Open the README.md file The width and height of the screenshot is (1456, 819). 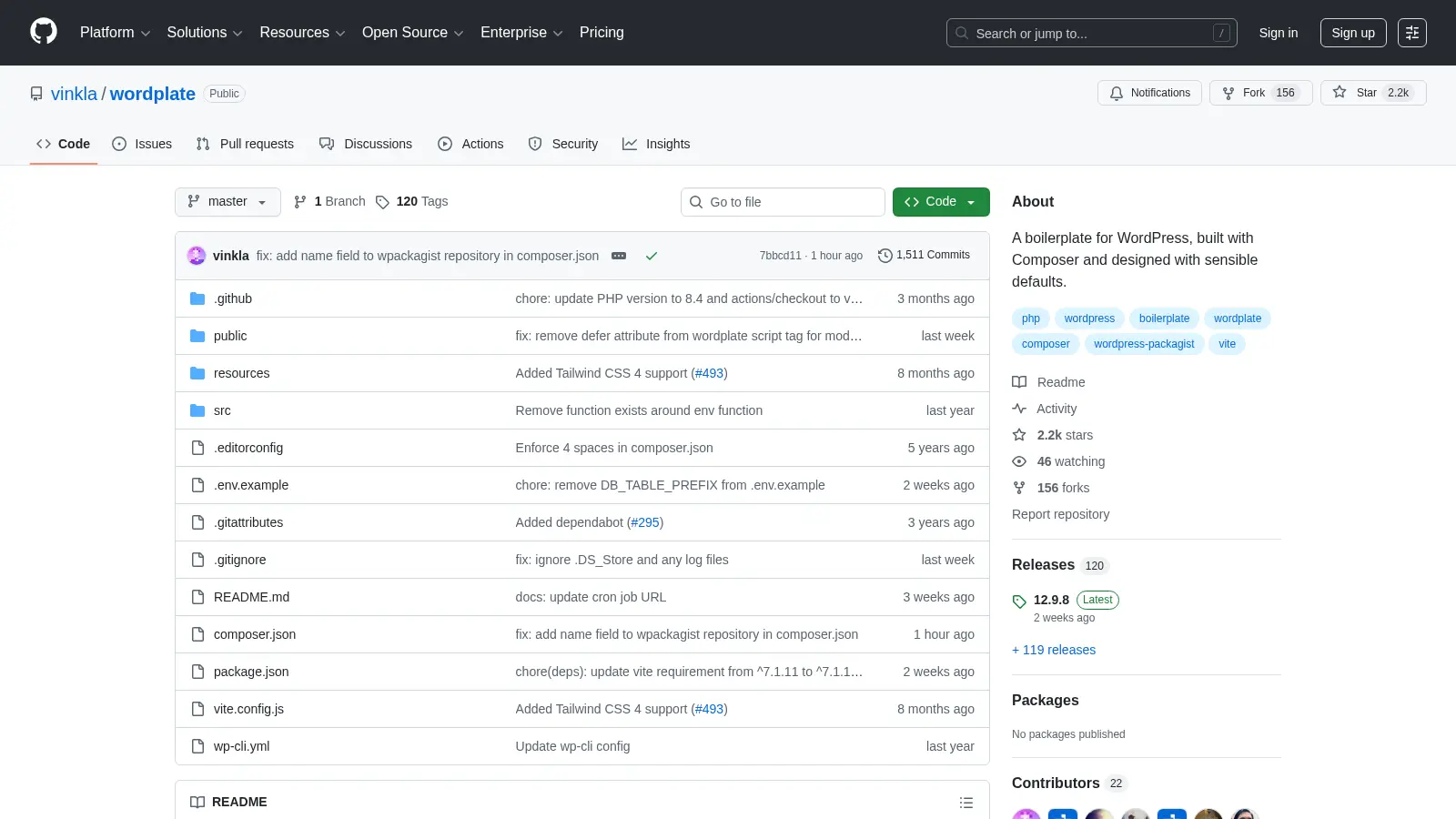tap(251, 597)
